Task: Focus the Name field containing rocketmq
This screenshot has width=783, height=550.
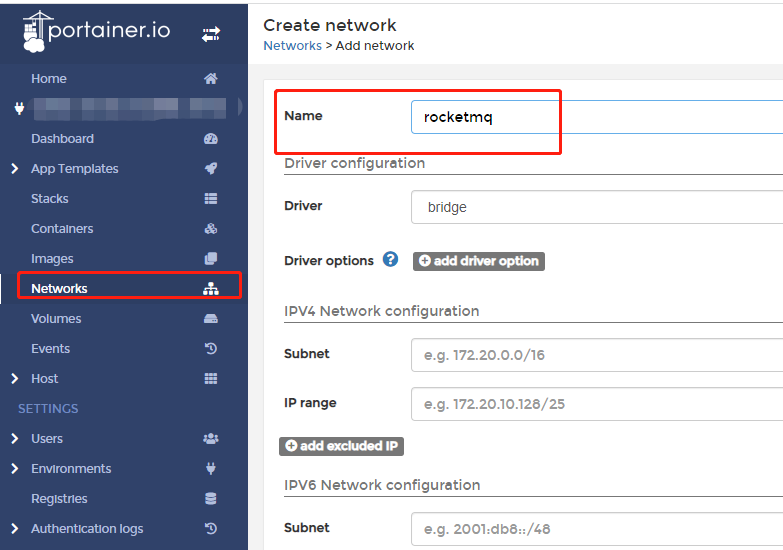Action: point(597,117)
